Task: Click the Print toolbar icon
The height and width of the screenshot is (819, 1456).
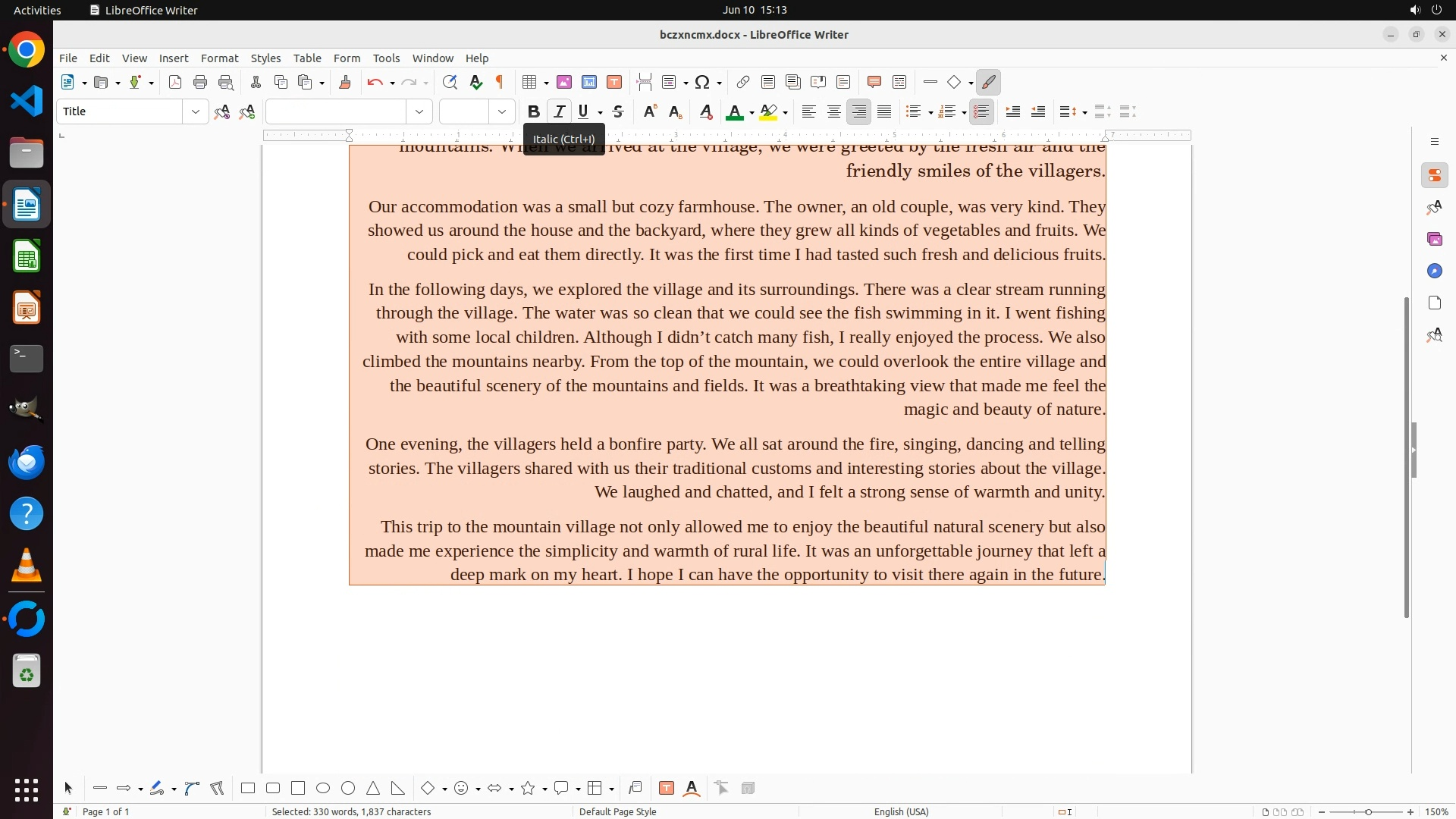Action: point(200,83)
